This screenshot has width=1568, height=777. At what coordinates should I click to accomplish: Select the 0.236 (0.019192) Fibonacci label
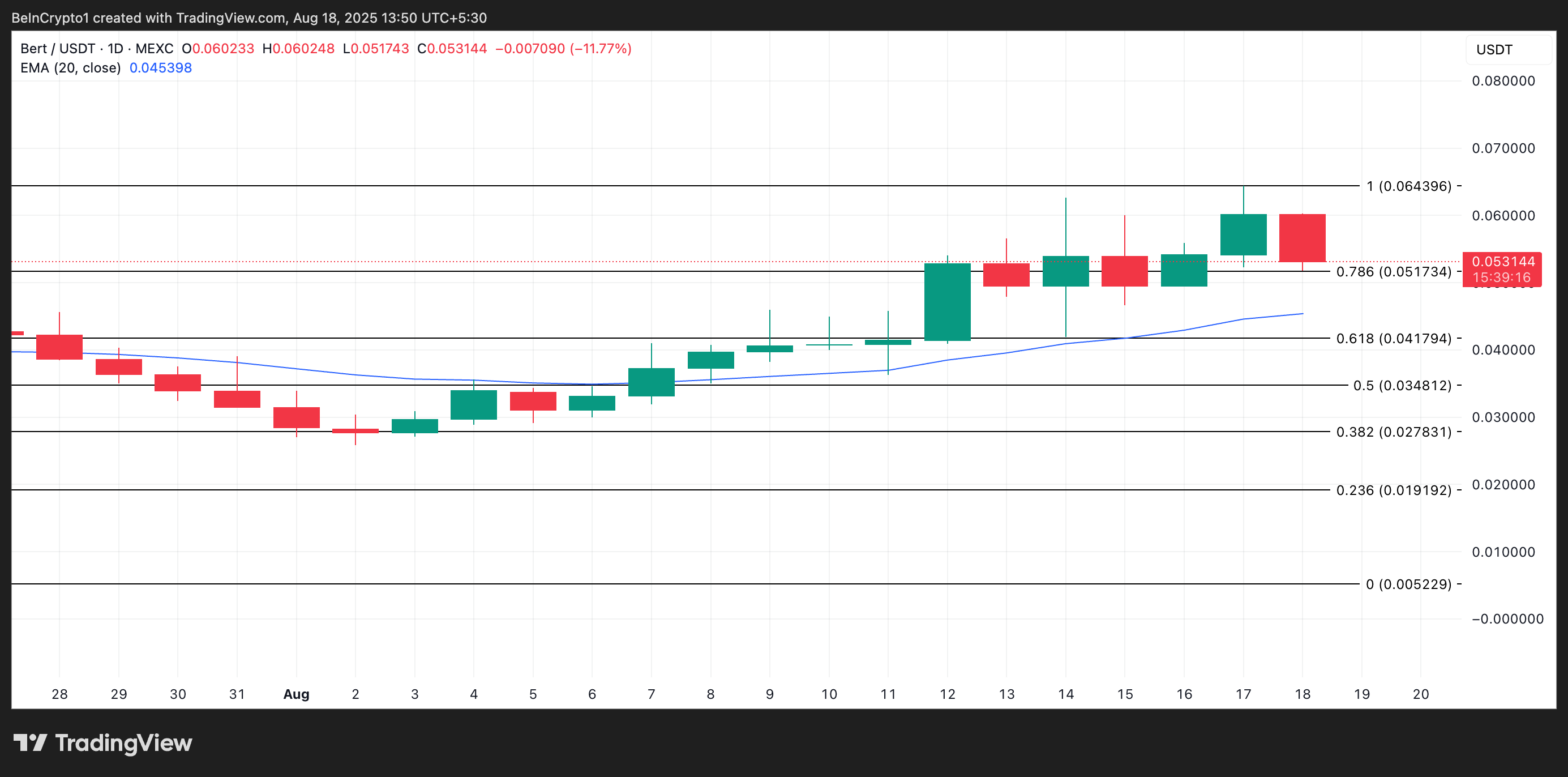click(x=1393, y=490)
